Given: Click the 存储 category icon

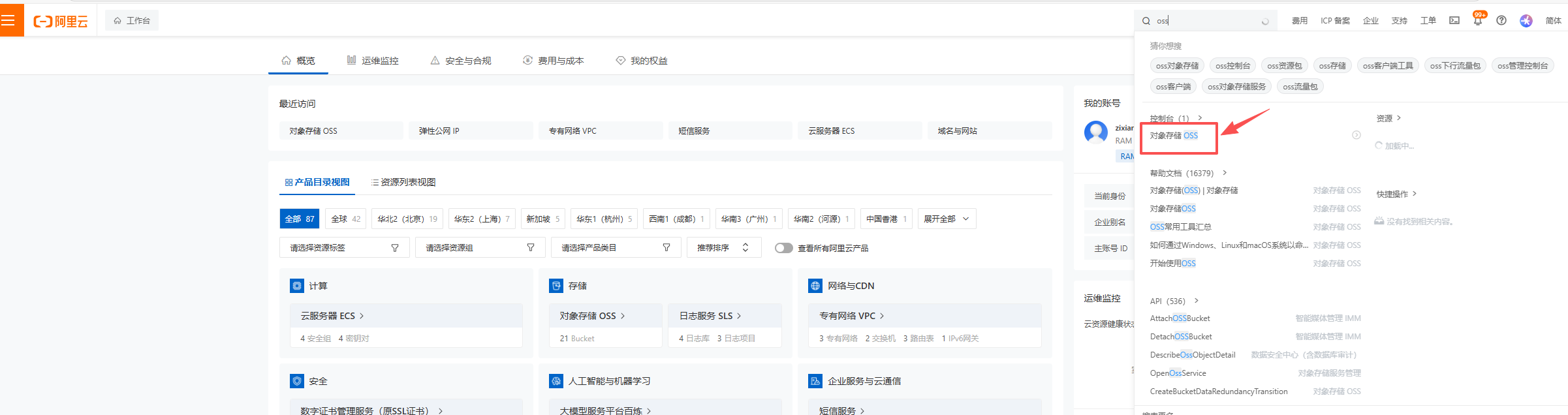Looking at the screenshot, I should point(556,286).
